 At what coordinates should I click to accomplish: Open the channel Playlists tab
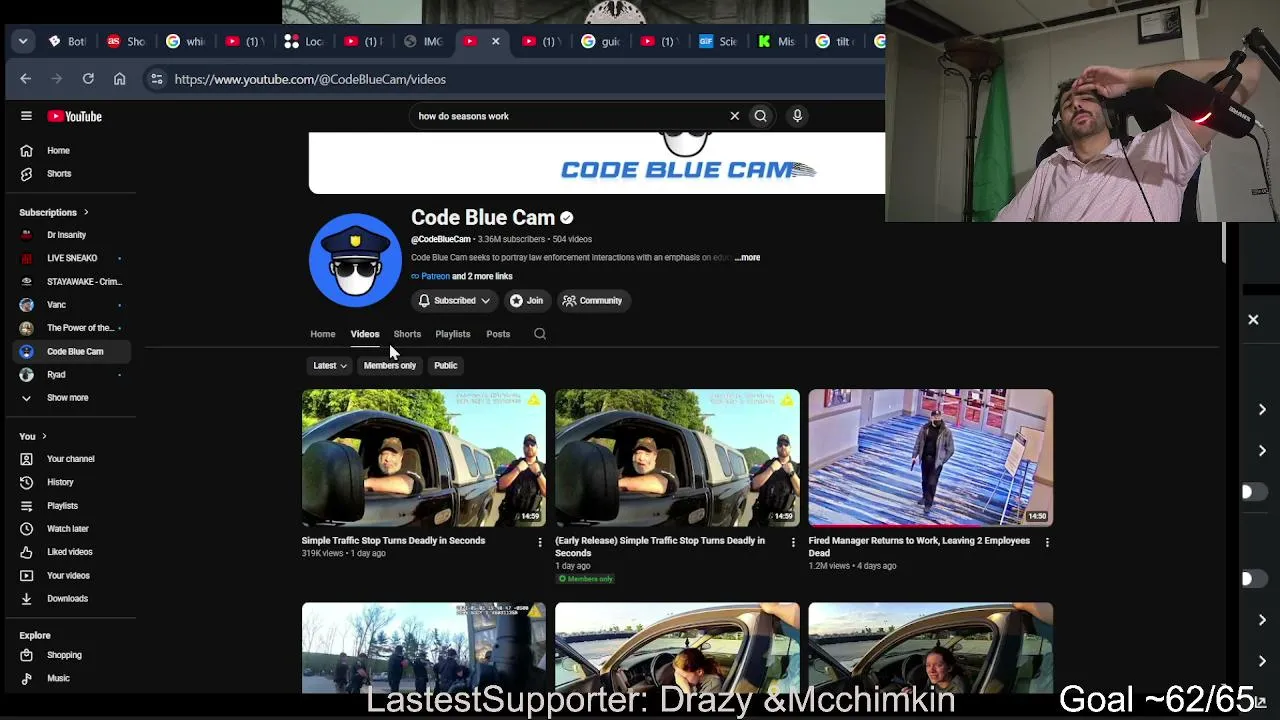tap(453, 334)
